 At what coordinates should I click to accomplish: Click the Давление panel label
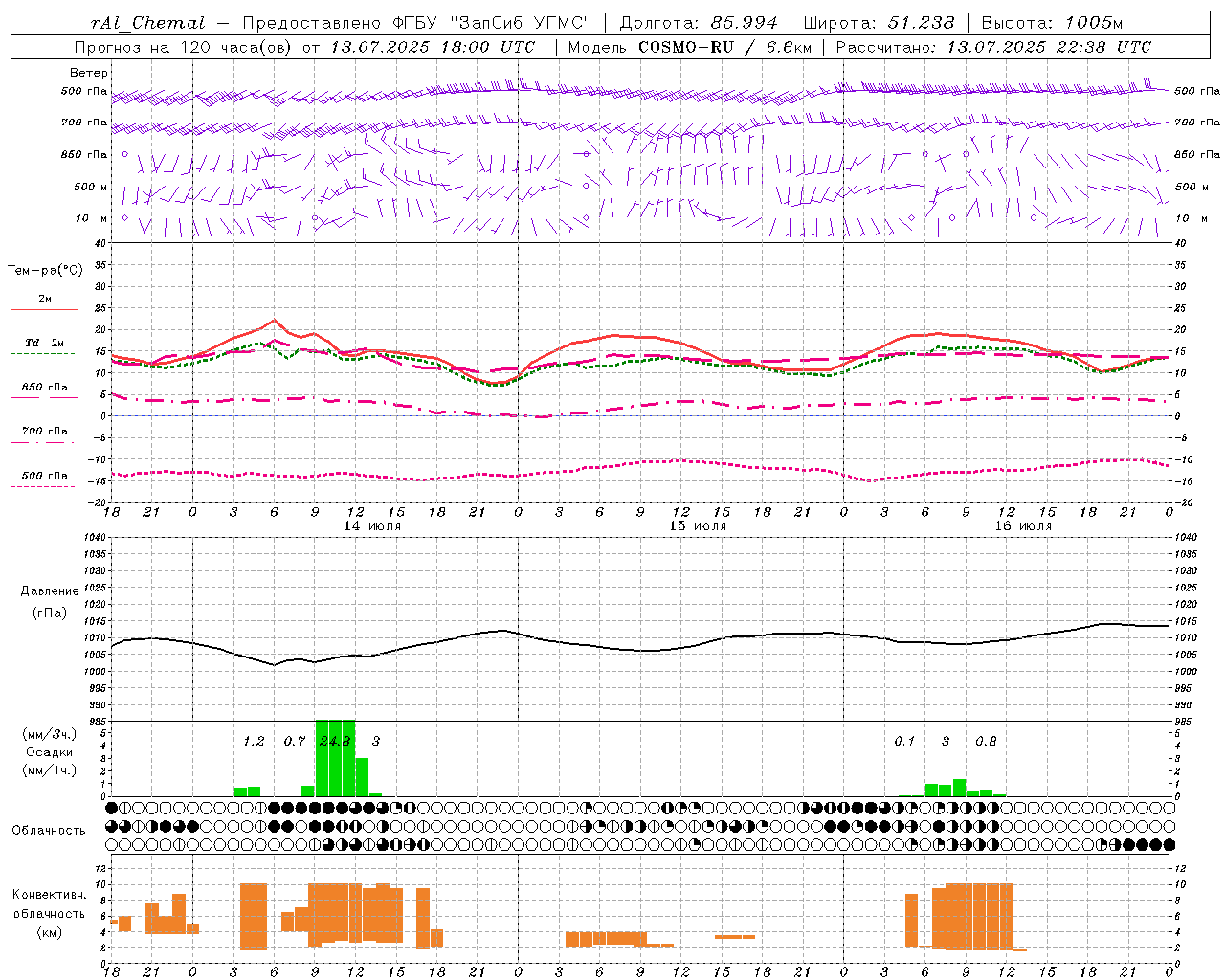pyautogui.click(x=48, y=591)
